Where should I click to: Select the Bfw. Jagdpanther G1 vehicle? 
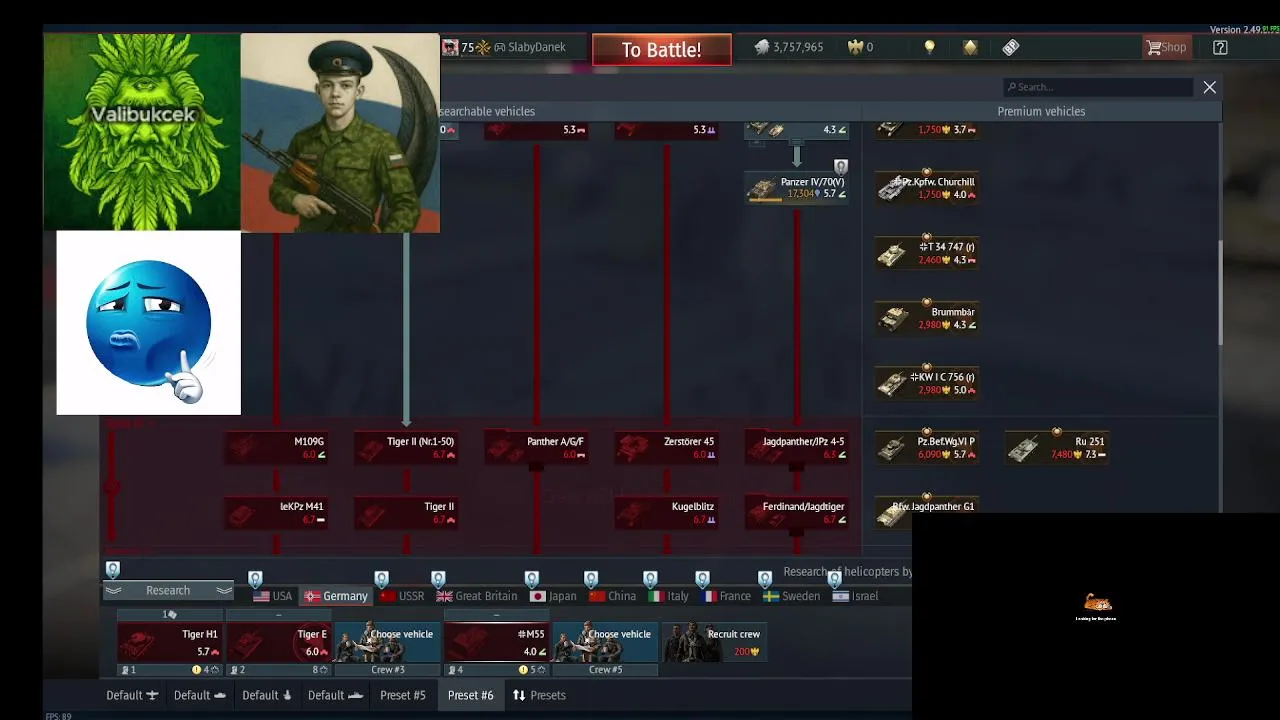coord(927,511)
